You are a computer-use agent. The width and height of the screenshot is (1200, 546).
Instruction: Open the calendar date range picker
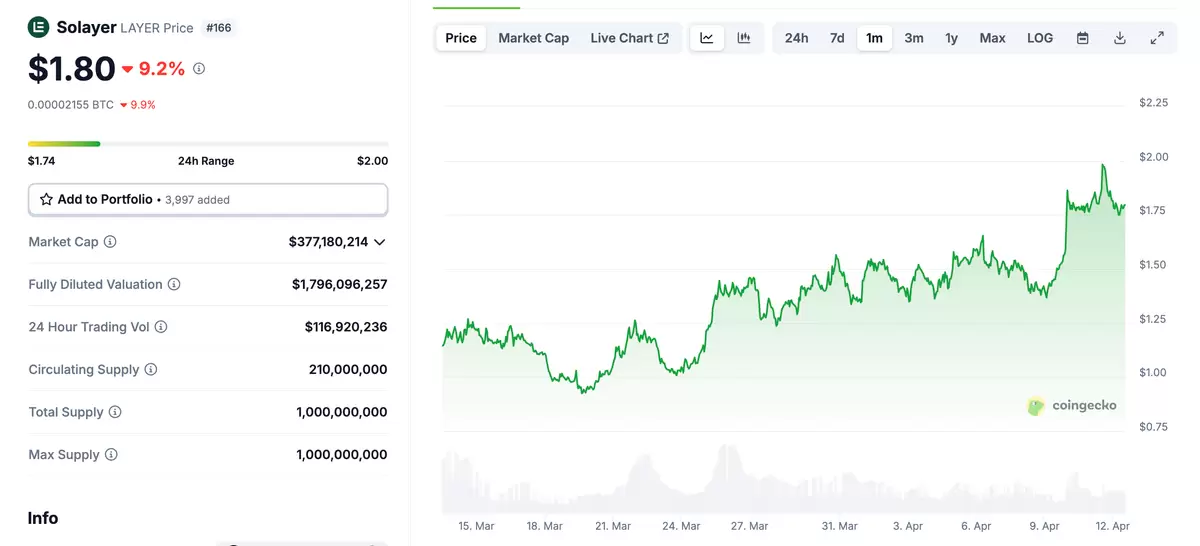1083,38
